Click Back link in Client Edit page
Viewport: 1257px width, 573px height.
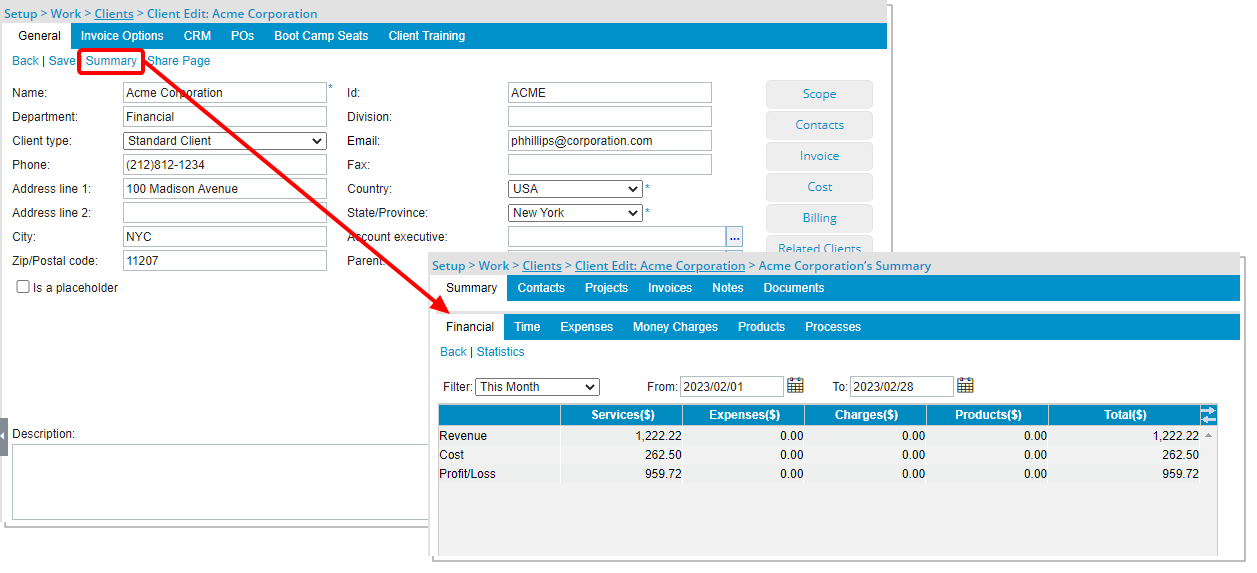(x=25, y=61)
